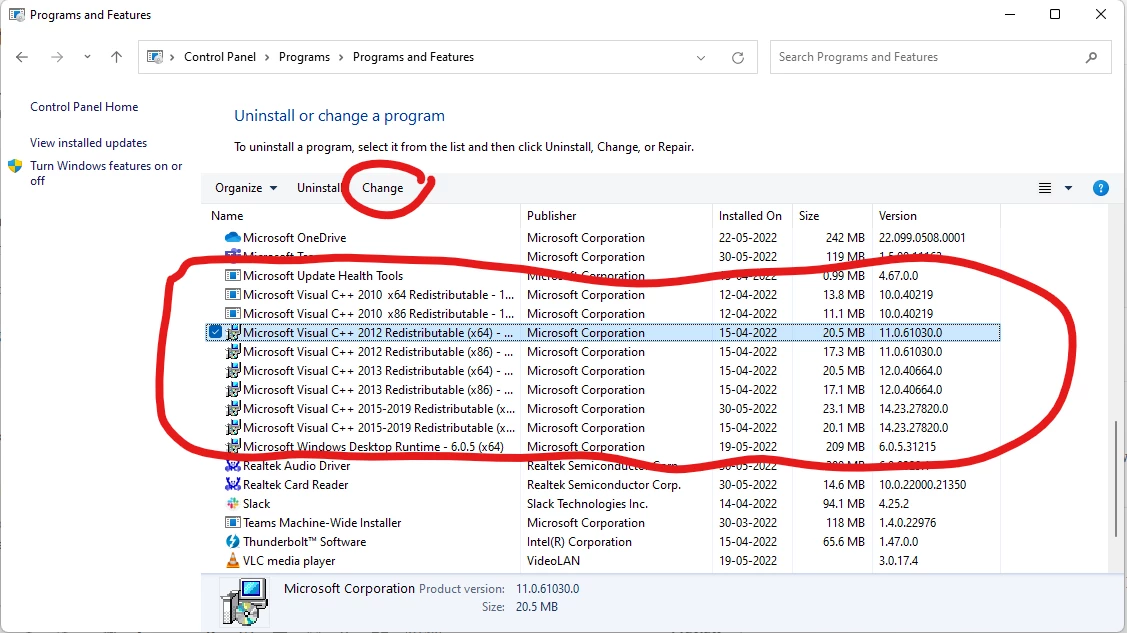
Task: Click Programs in the breadcrumb path
Action: [x=304, y=57]
